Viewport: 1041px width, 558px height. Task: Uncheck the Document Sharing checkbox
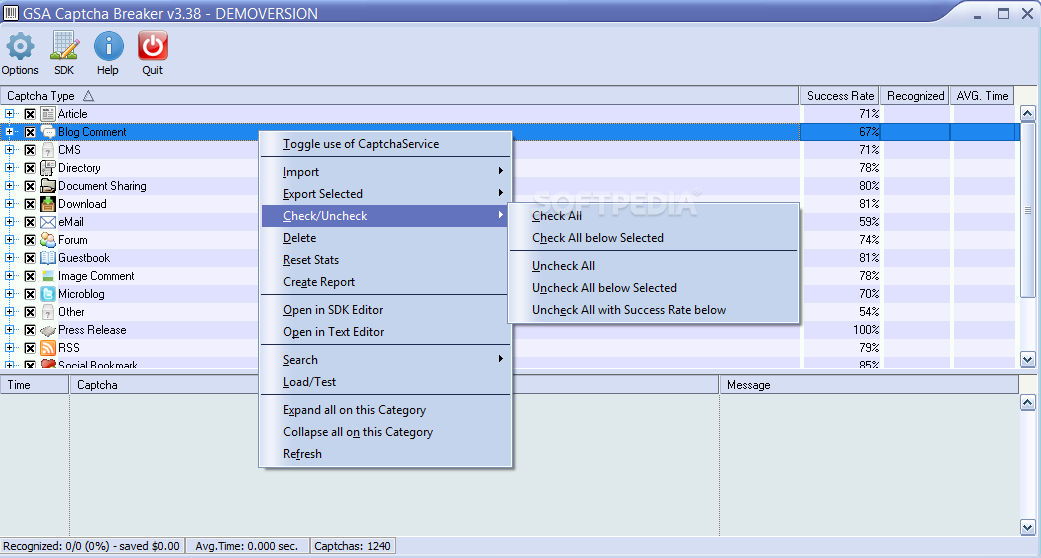click(x=30, y=186)
